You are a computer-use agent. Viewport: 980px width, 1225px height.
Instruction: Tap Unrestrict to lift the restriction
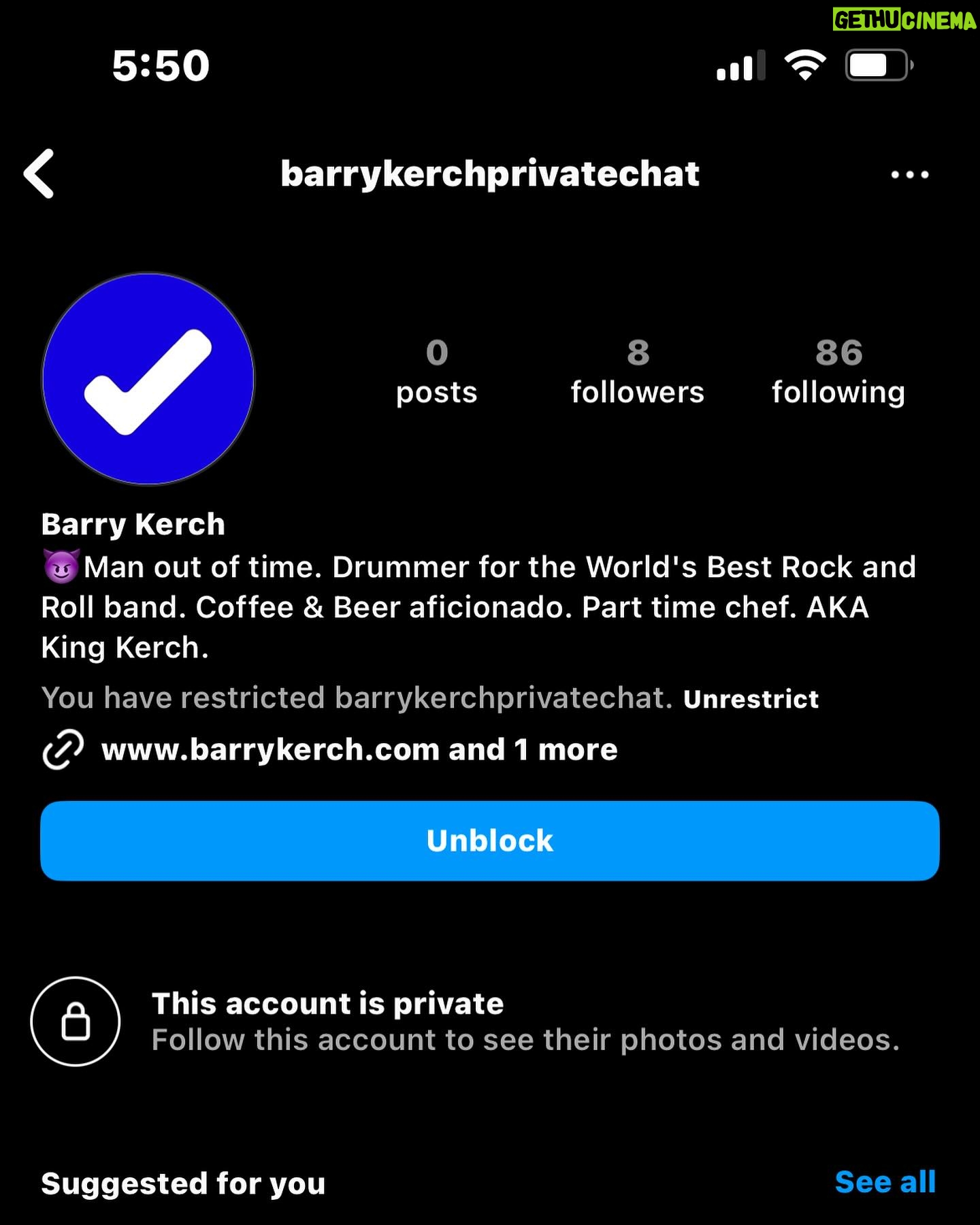(x=751, y=699)
